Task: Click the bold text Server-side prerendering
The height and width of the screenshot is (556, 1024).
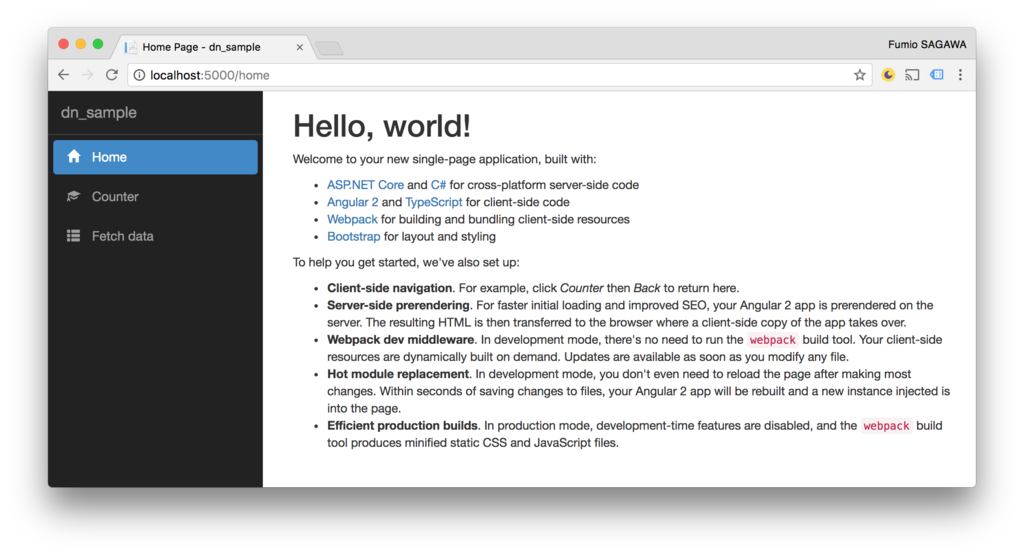Action: (x=398, y=305)
